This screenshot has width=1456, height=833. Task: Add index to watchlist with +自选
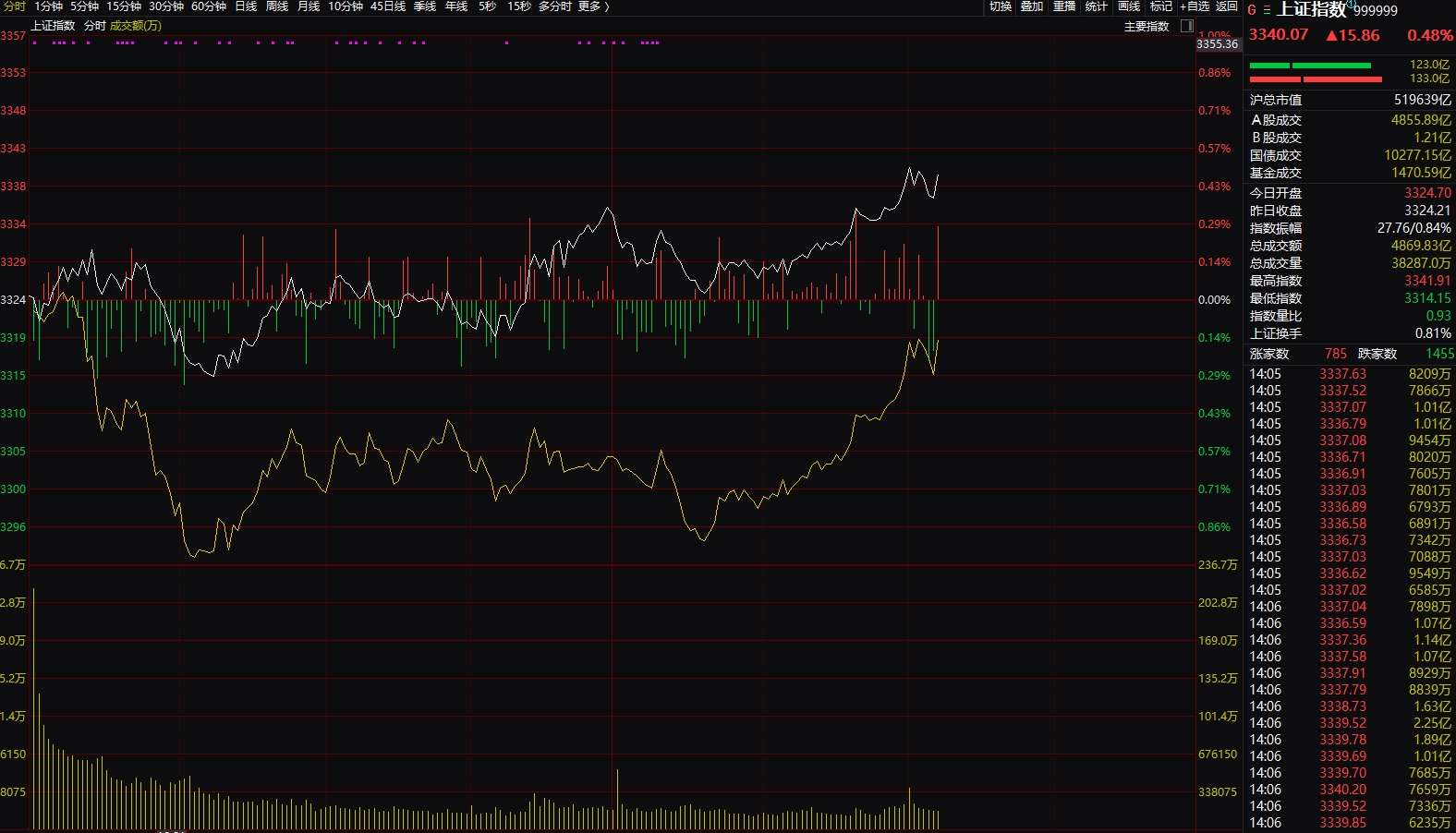coord(1195,6)
